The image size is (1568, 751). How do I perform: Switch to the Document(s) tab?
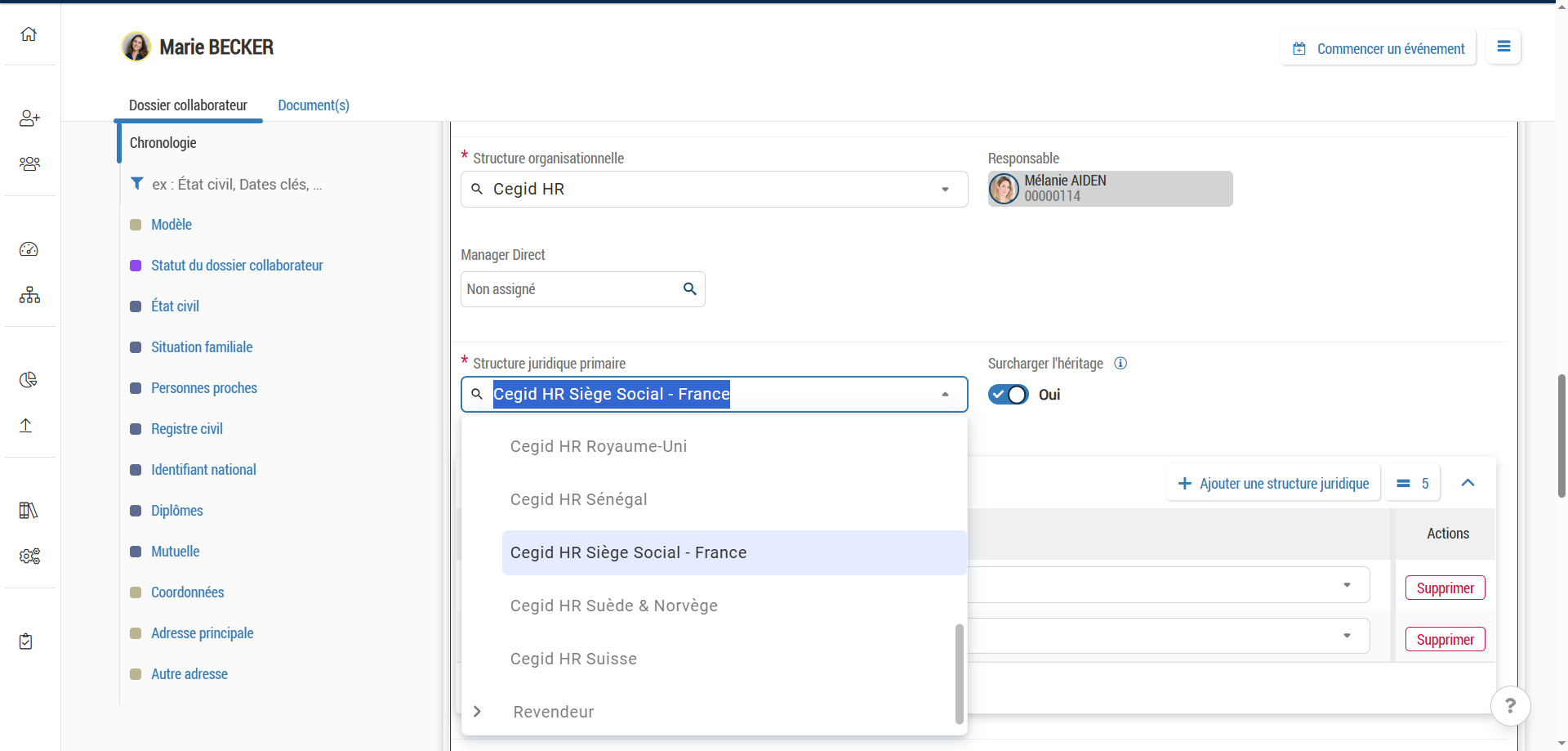click(314, 105)
